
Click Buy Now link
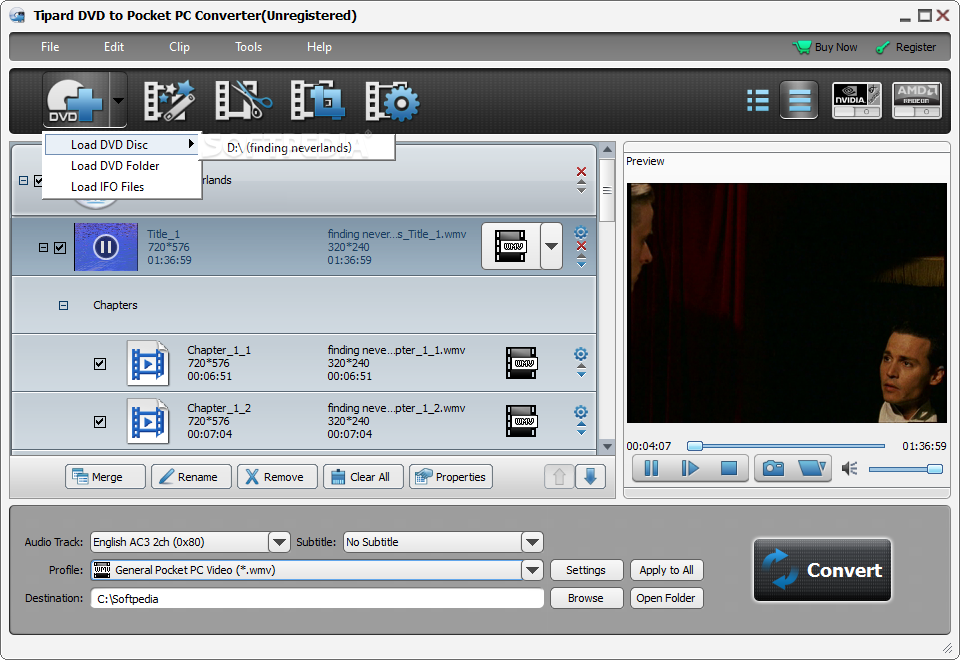[x=825, y=47]
